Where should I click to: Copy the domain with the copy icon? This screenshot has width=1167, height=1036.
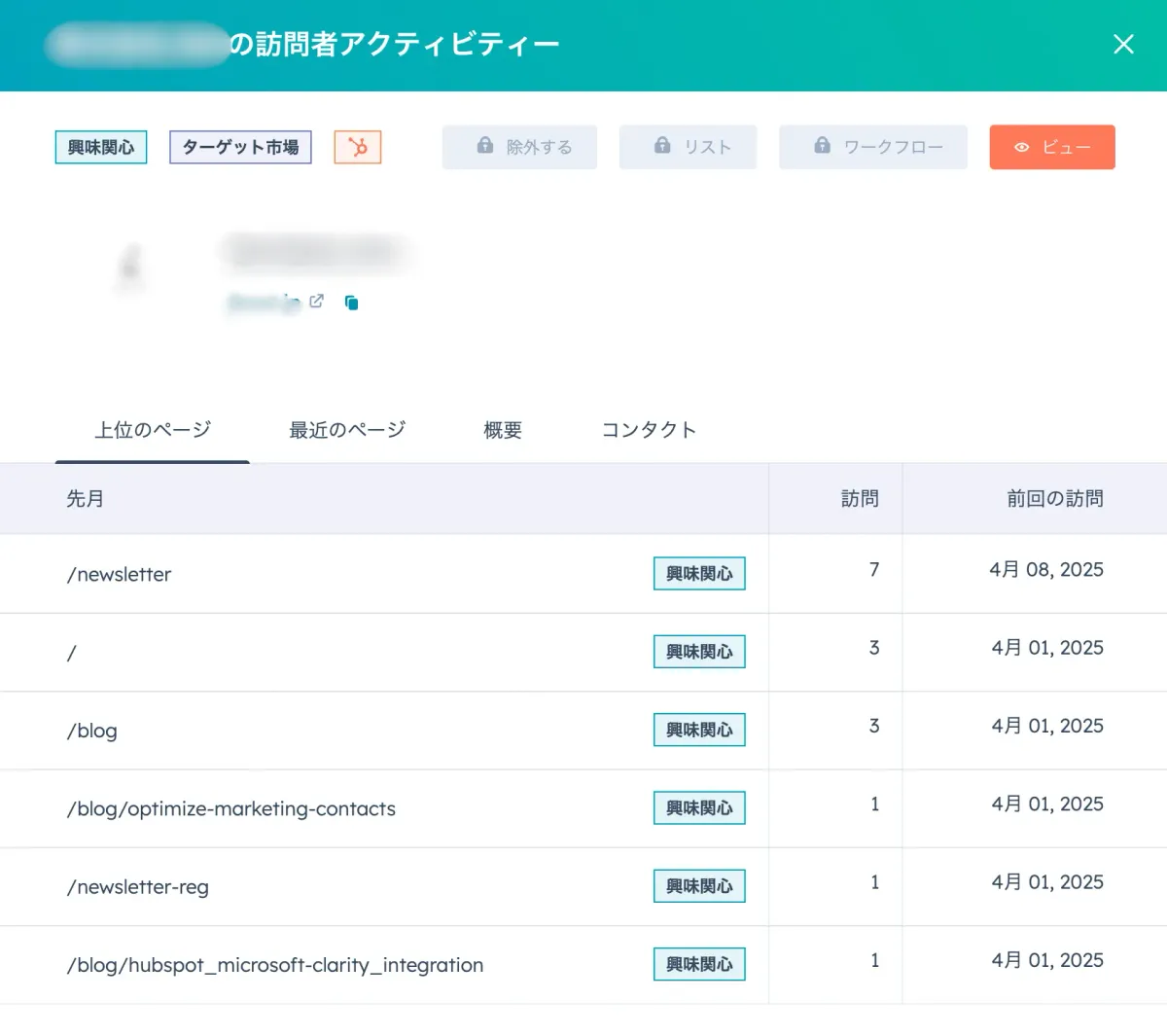(352, 304)
